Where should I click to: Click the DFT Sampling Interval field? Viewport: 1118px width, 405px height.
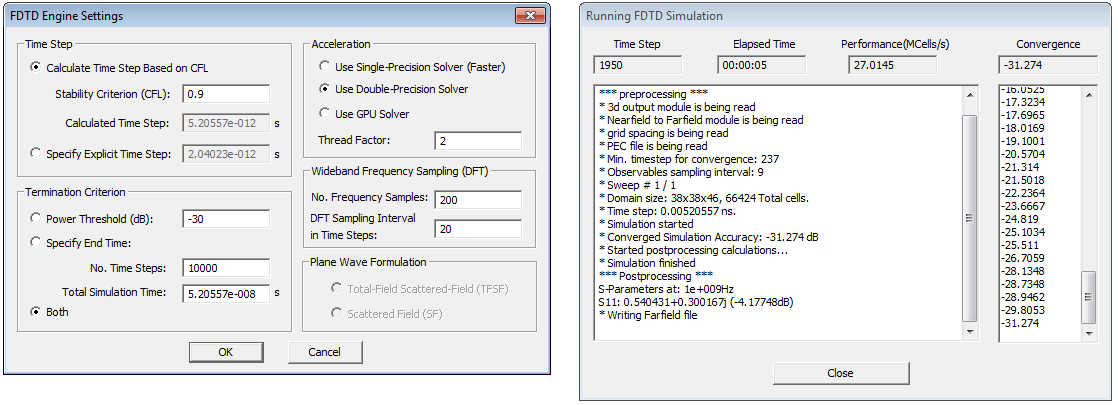(x=478, y=229)
